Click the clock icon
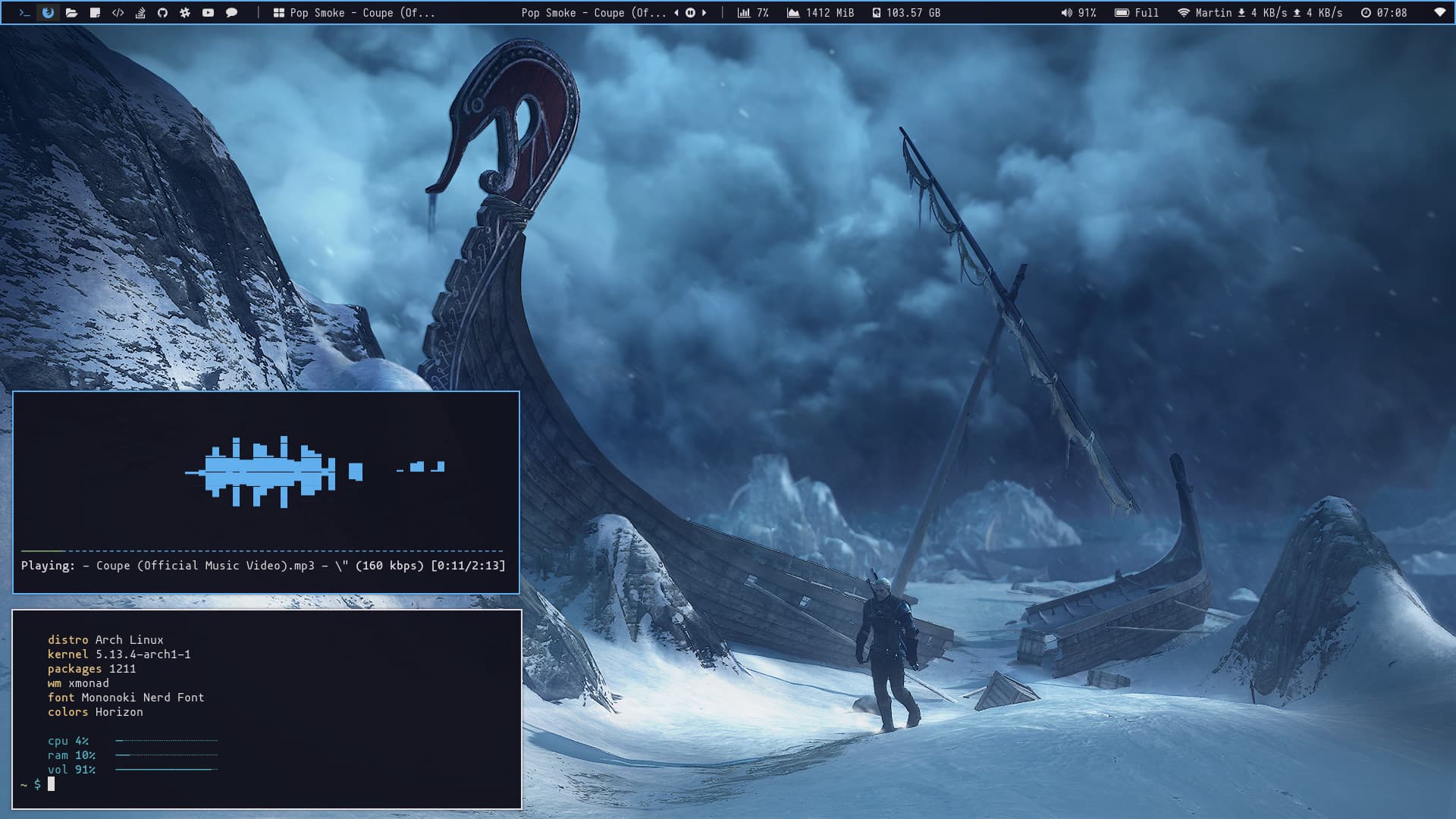The width and height of the screenshot is (1456, 819). (1366, 13)
